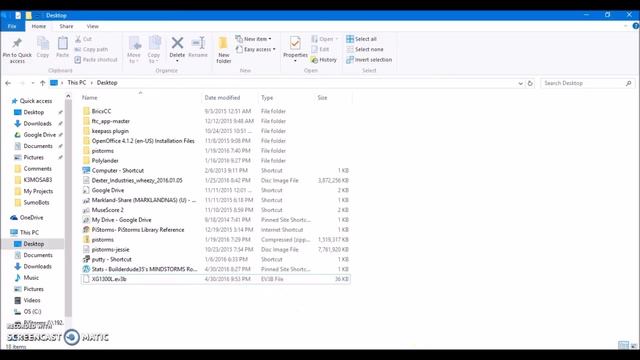Click the Cut scissors icon
Screen dimensions: 640x360
pyautogui.click(x=78, y=39)
